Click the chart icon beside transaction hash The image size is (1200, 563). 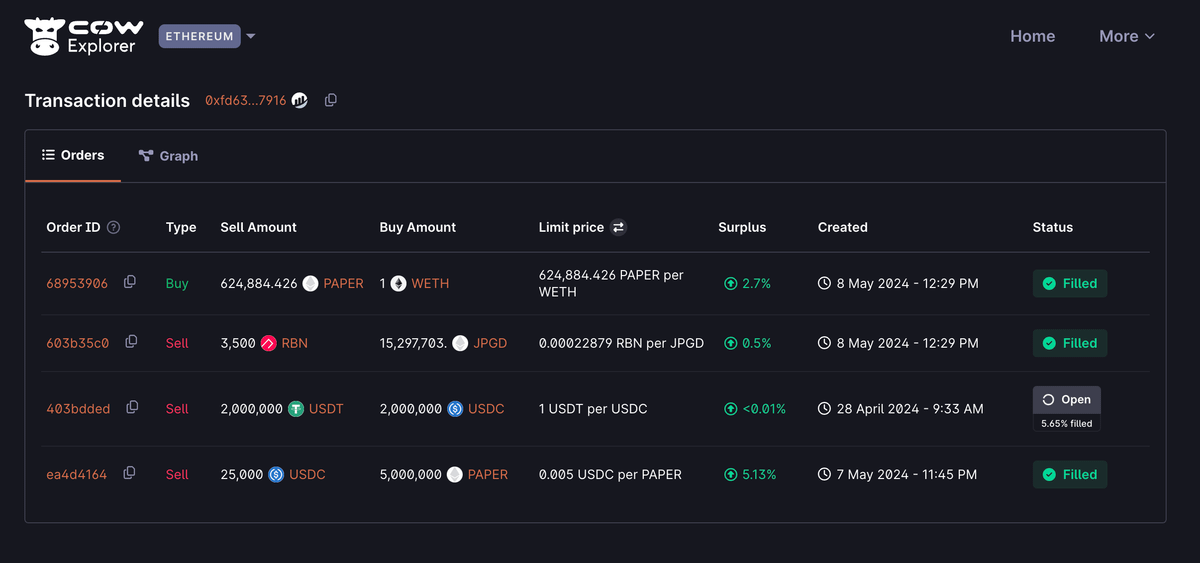(300, 101)
